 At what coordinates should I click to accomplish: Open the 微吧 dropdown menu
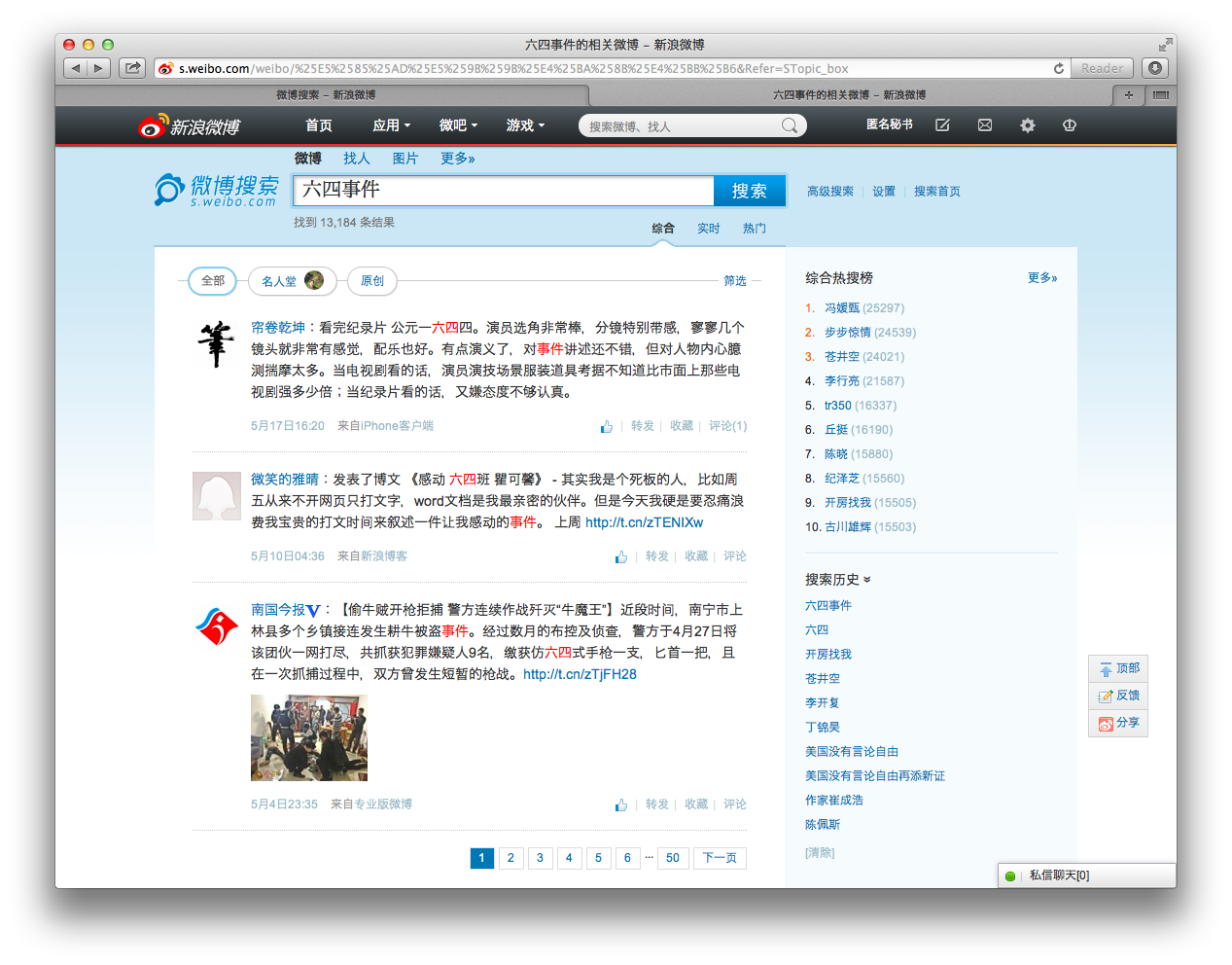tap(458, 125)
